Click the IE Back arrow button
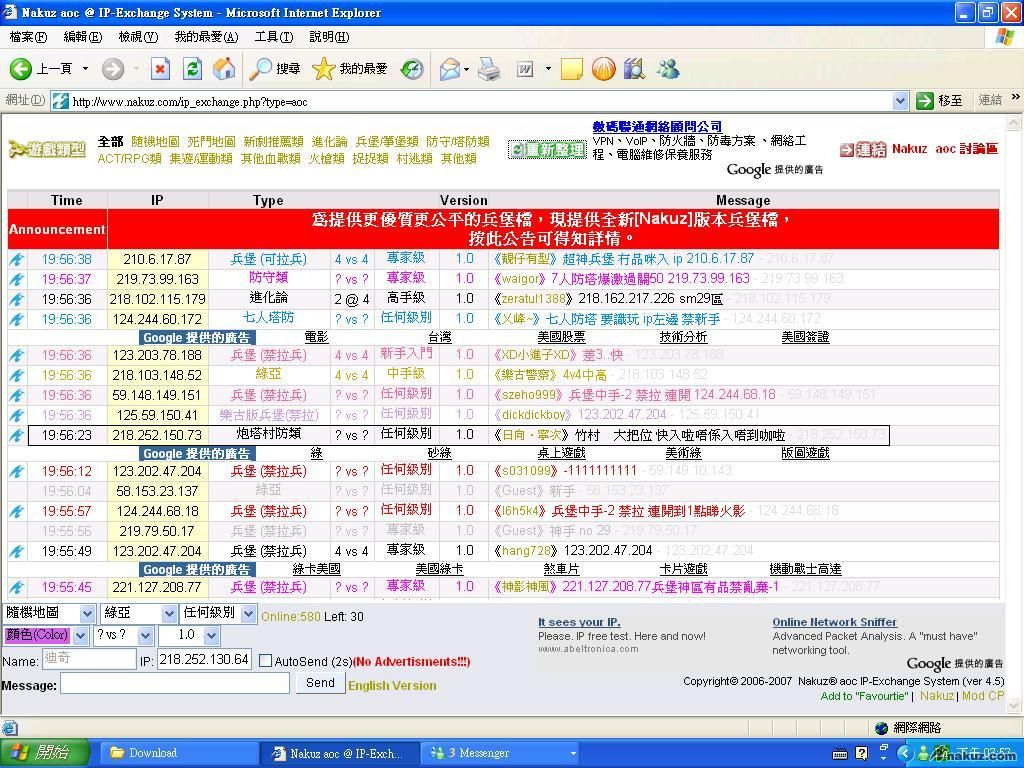Viewport: 1024px width, 768px height. [22, 68]
